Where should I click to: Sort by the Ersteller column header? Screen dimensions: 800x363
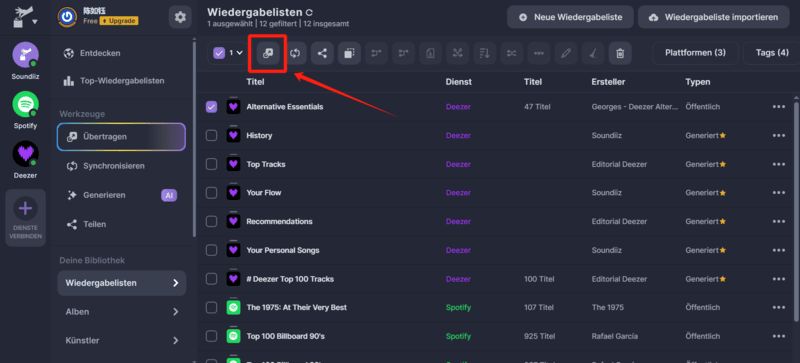pyautogui.click(x=608, y=82)
